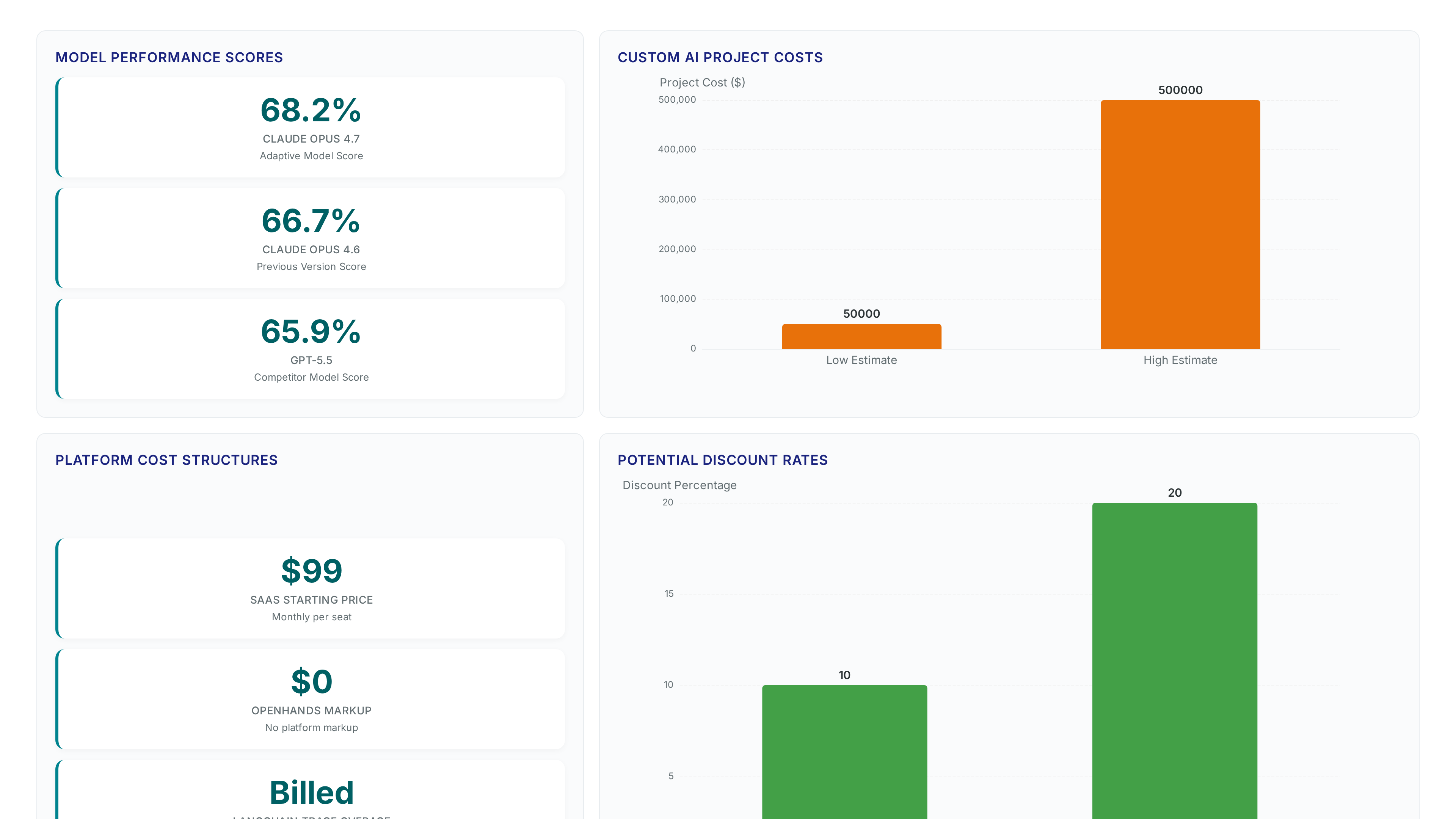Click the Custom AI Project Costs heading
1456x819 pixels.
click(x=720, y=58)
